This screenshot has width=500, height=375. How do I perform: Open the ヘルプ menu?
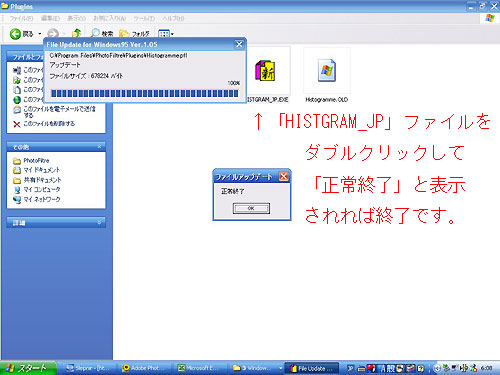(x=173, y=18)
